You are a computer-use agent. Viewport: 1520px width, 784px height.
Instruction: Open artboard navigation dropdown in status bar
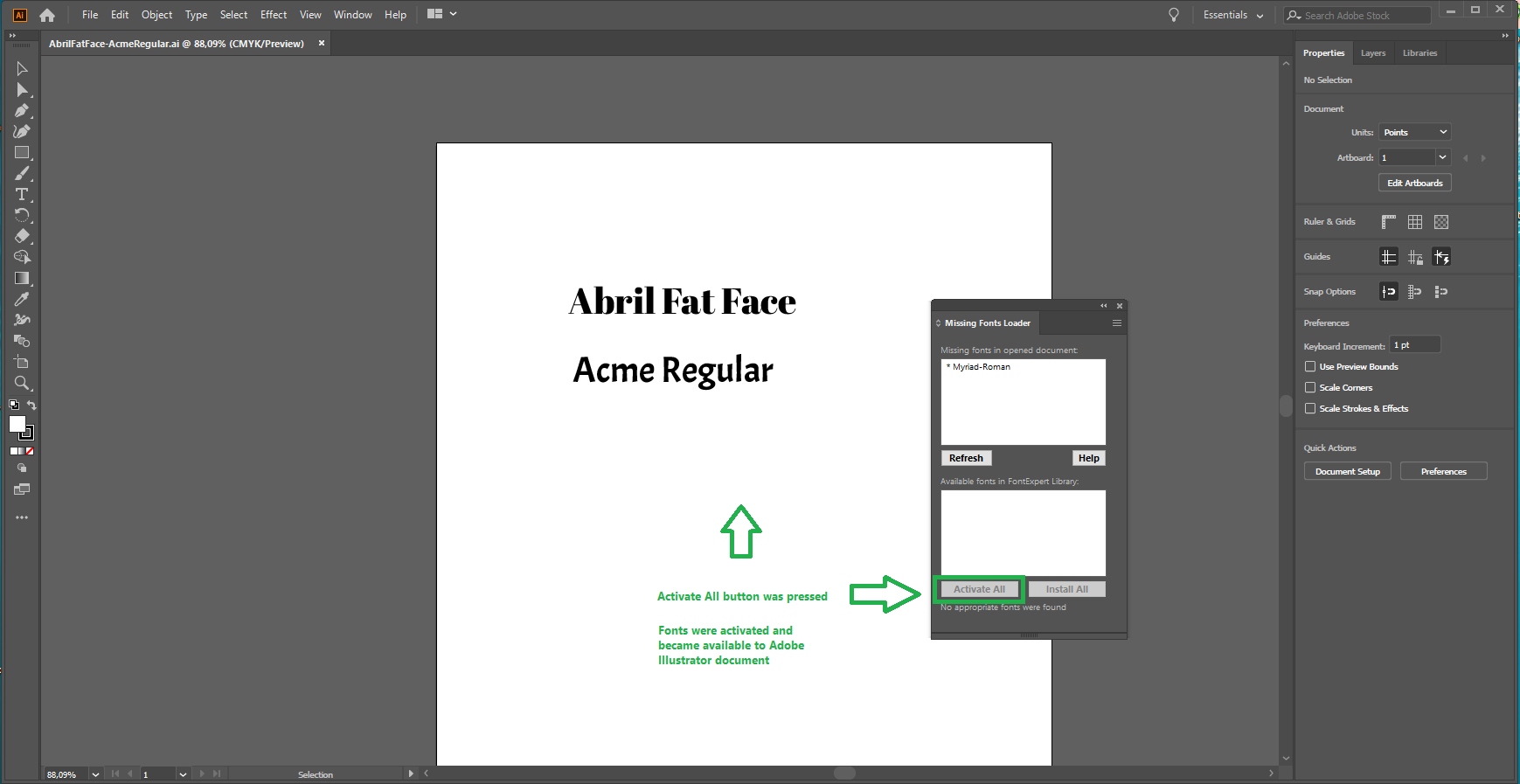click(x=183, y=774)
